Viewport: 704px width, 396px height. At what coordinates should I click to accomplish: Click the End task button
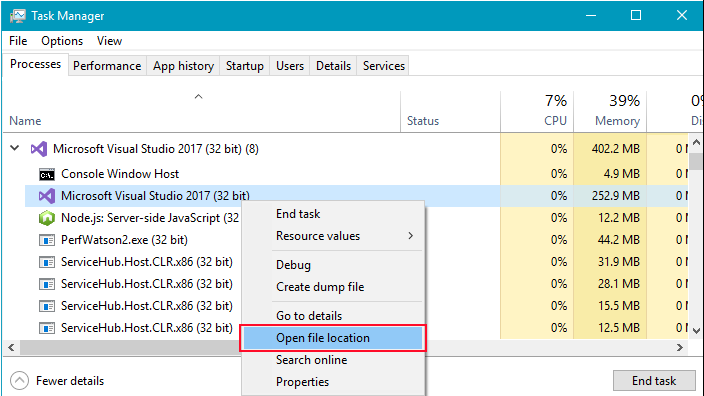pos(654,381)
